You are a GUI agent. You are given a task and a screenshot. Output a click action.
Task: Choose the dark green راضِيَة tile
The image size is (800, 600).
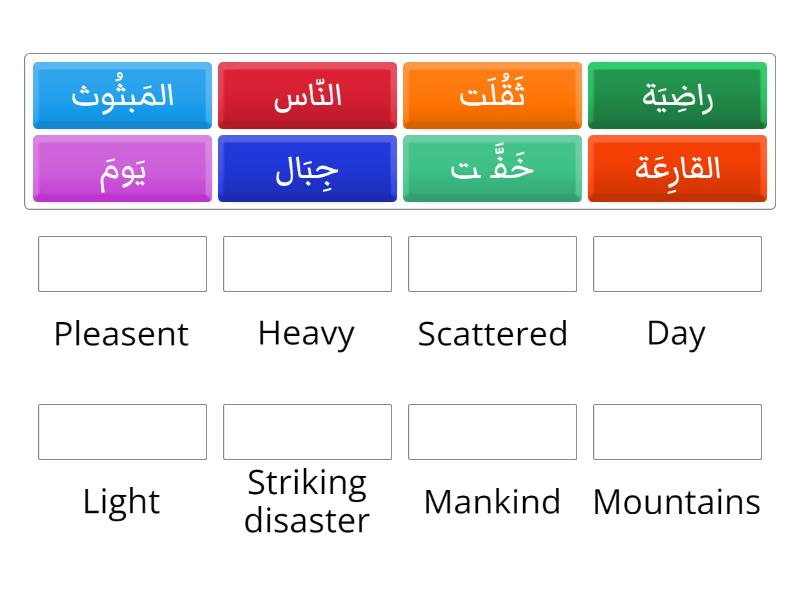(x=677, y=95)
